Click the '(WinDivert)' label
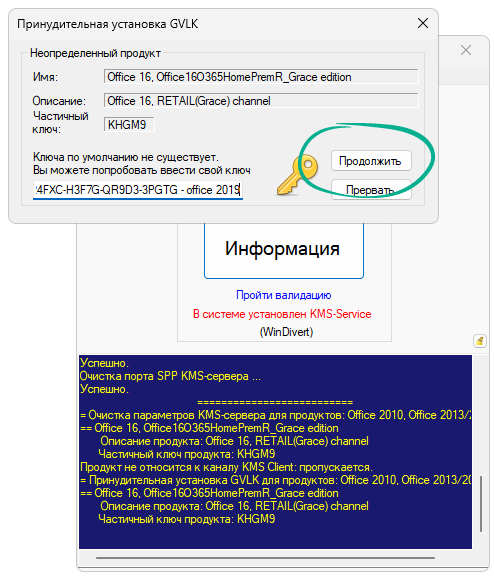 click(x=286, y=332)
